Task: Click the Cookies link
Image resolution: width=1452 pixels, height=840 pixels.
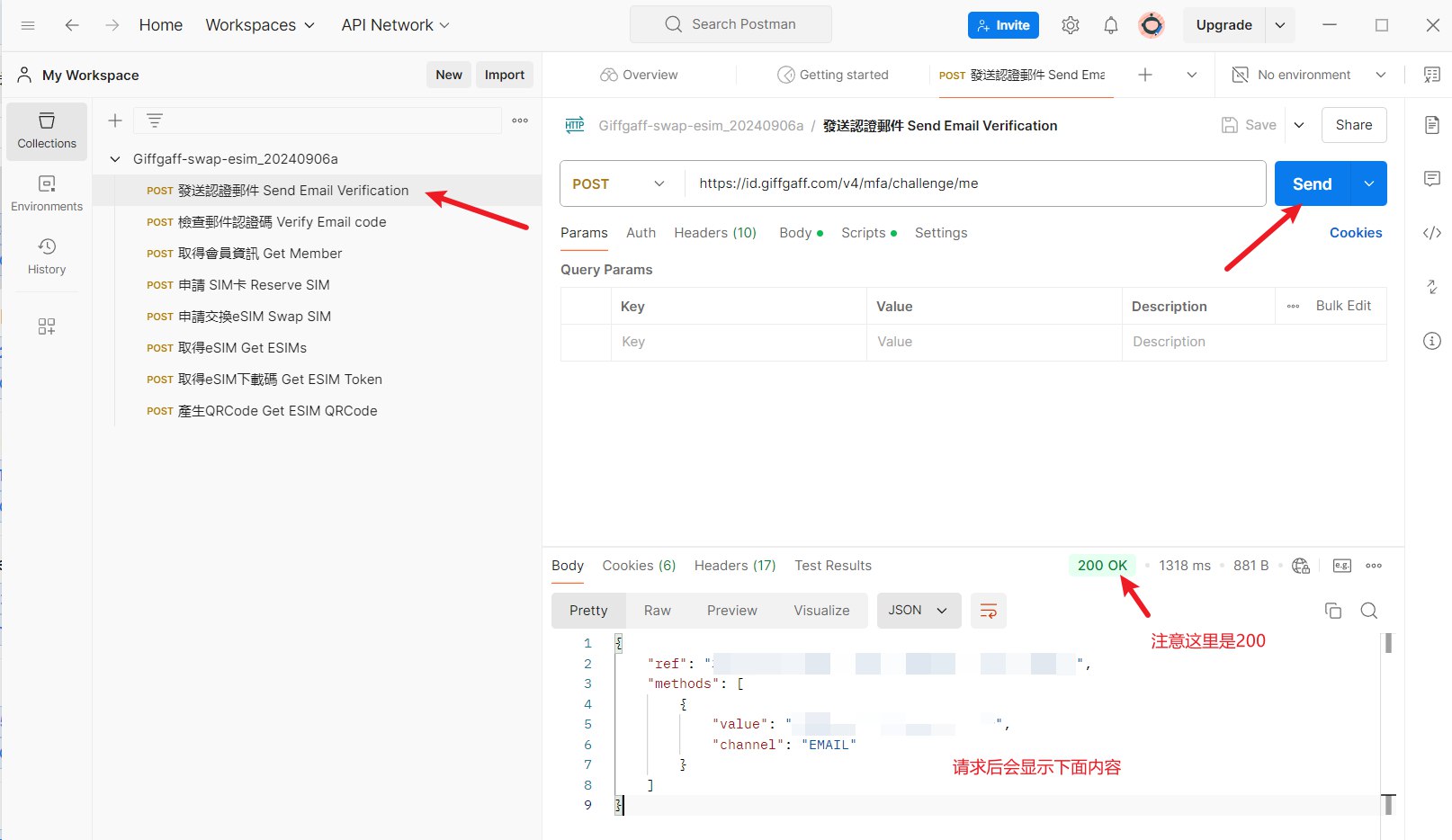Action: [x=1355, y=233]
